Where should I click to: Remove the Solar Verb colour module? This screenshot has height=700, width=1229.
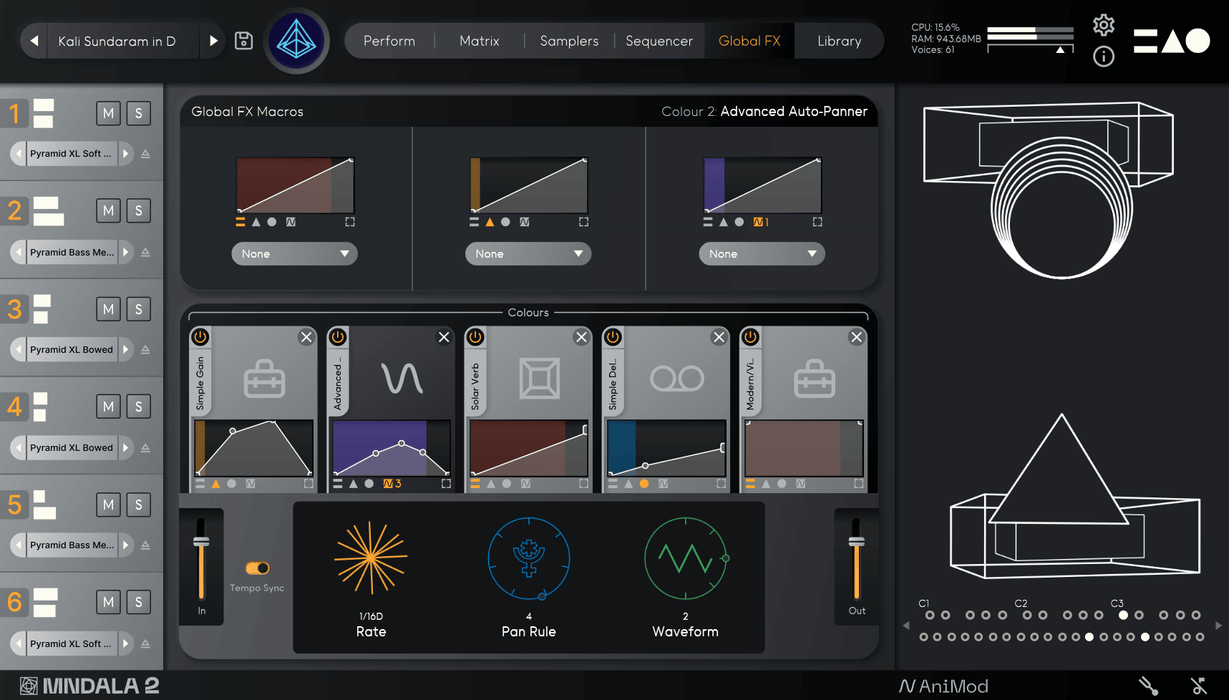click(581, 338)
